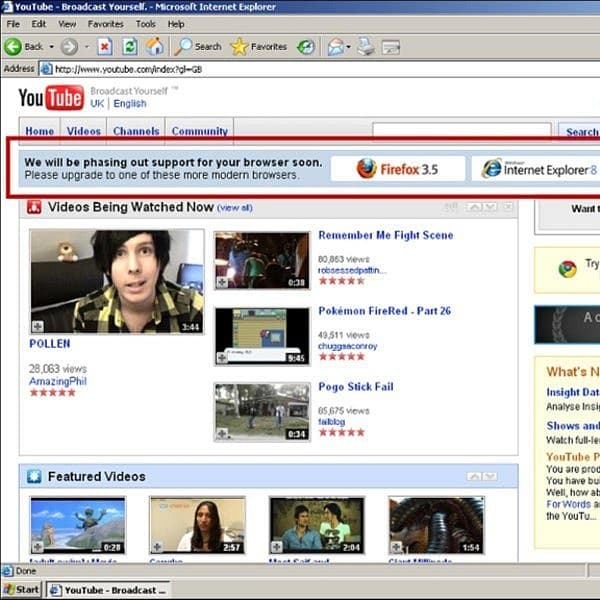Click the Print icon in toolbar
The width and height of the screenshot is (600, 600).
[366, 46]
